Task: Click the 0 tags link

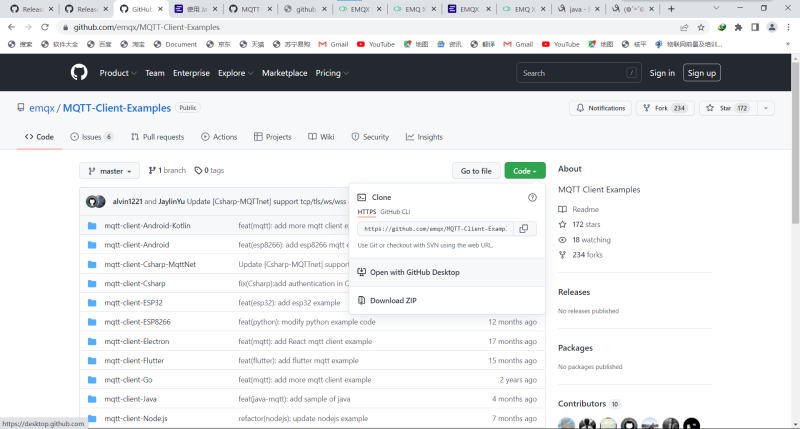Action: [x=209, y=170]
